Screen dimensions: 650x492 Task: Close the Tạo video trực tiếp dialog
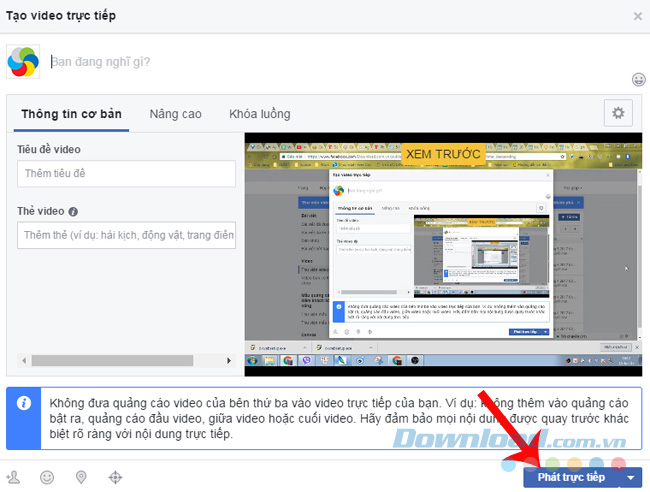point(638,16)
